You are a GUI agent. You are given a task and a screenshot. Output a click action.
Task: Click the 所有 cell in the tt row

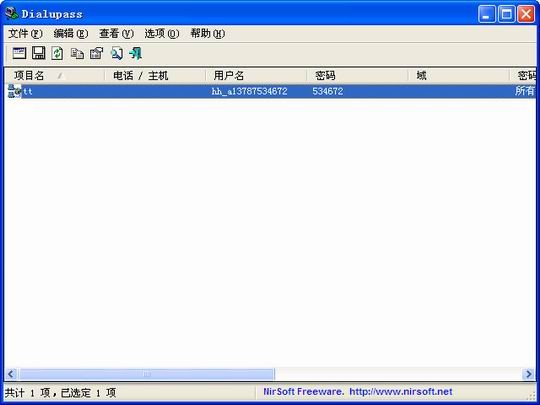[x=525, y=91]
